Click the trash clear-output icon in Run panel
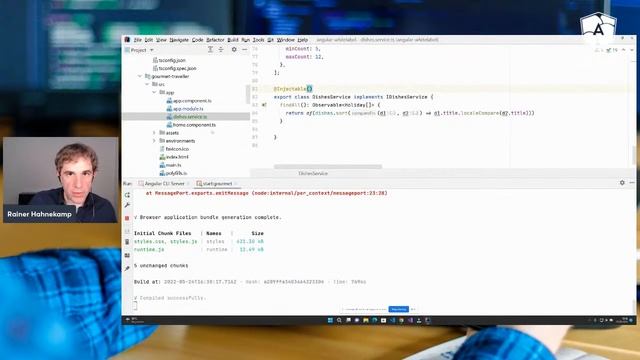Viewport: 640px width, 360px height. pyautogui.click(x=127, y=242)
